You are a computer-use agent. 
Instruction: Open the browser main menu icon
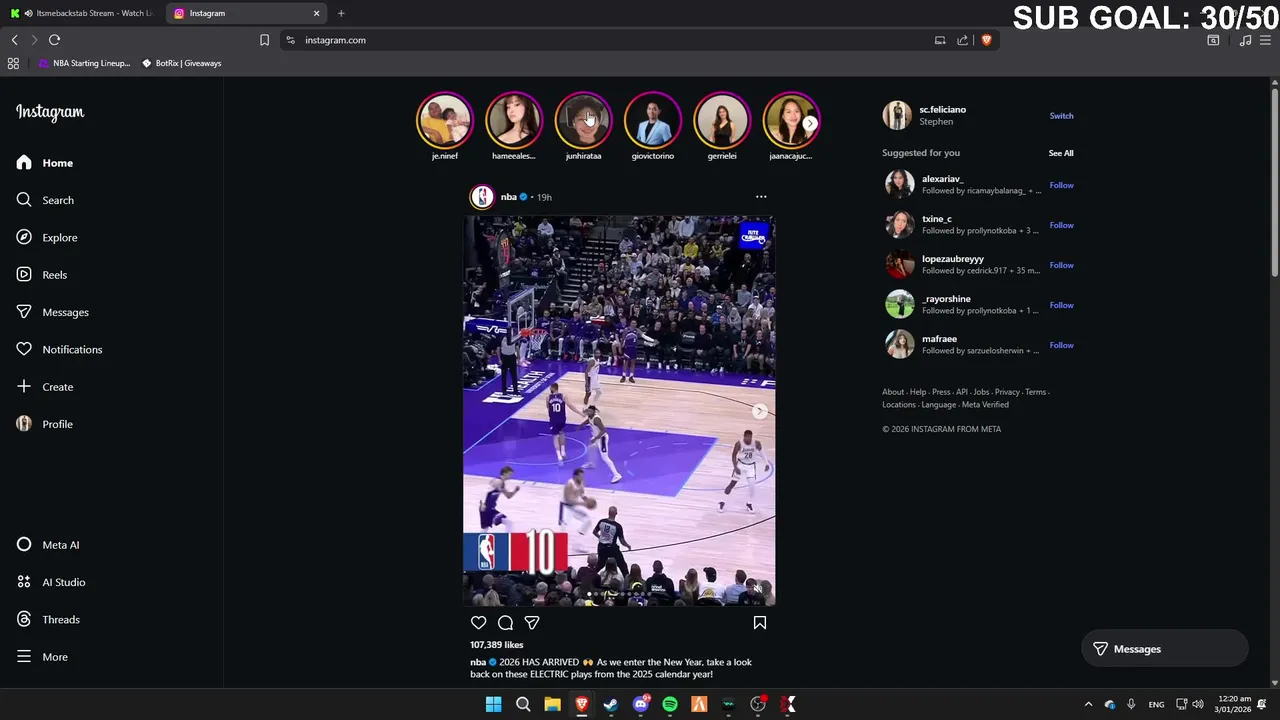coord(1266,40)
